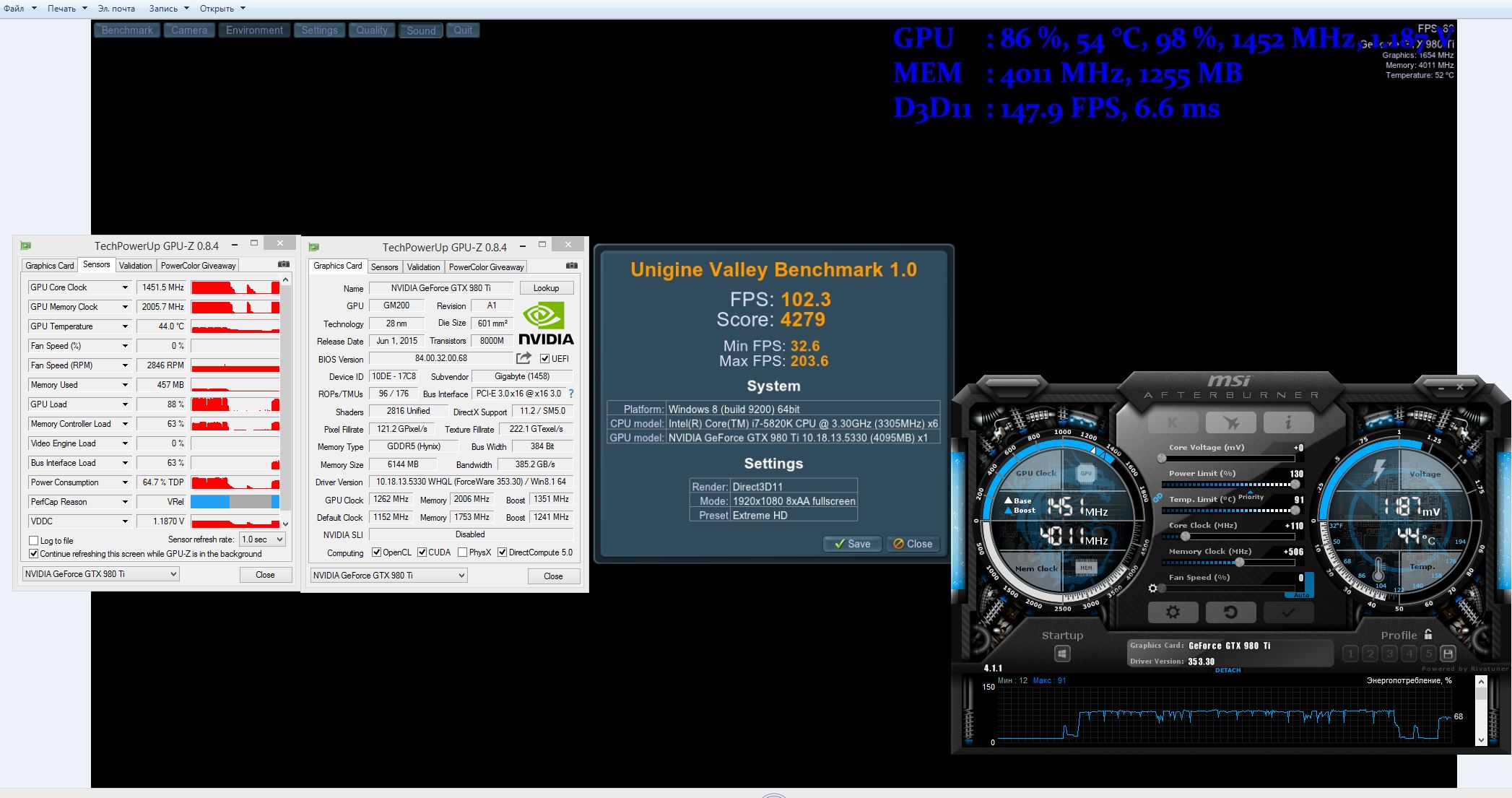Click Afterburner information 'i' button
Screen dimensions: 1512x798
(x=1288, y=423)
